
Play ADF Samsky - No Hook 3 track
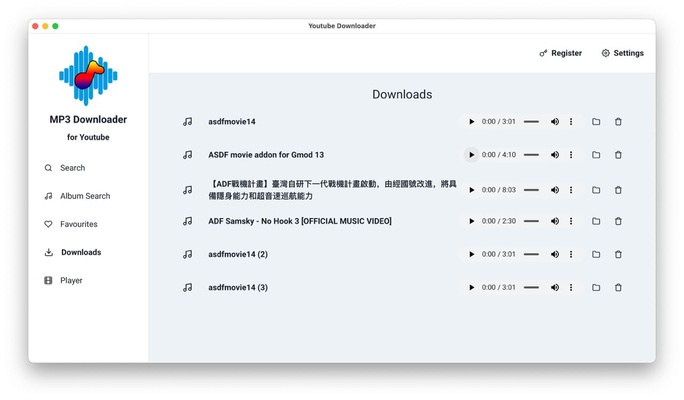tap(471, 221)
